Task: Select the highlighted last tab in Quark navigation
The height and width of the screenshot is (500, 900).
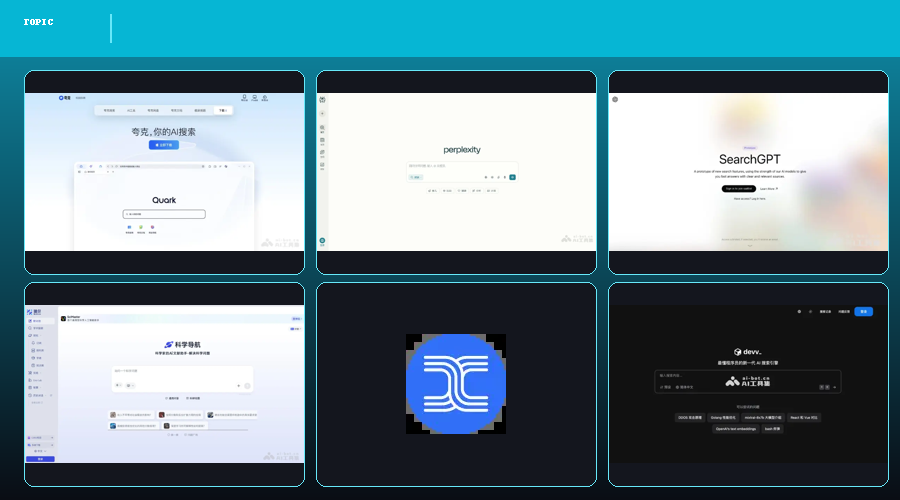Action: coord(223,110)
